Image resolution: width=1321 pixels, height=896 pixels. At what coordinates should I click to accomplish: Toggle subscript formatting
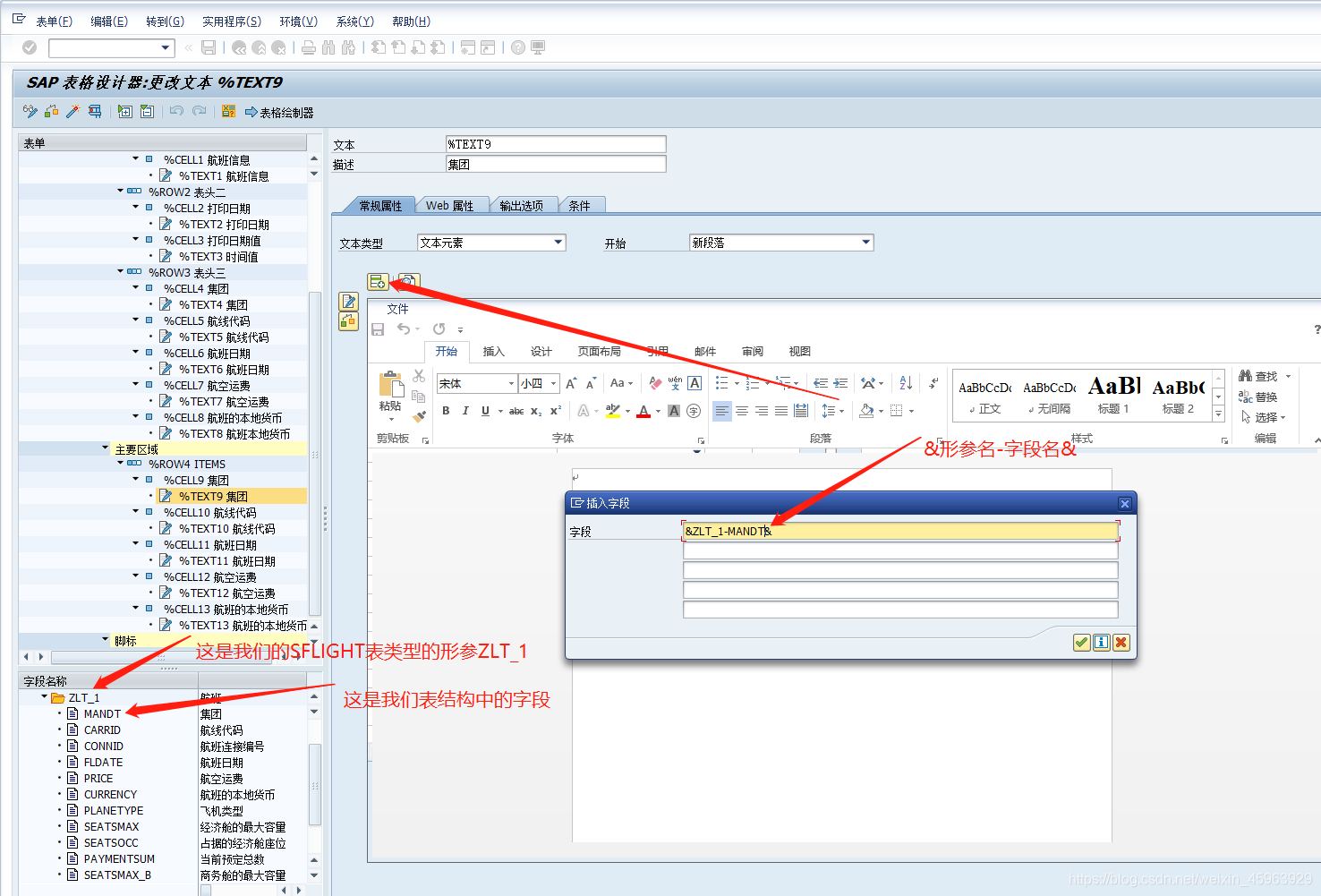pos(536,411)
